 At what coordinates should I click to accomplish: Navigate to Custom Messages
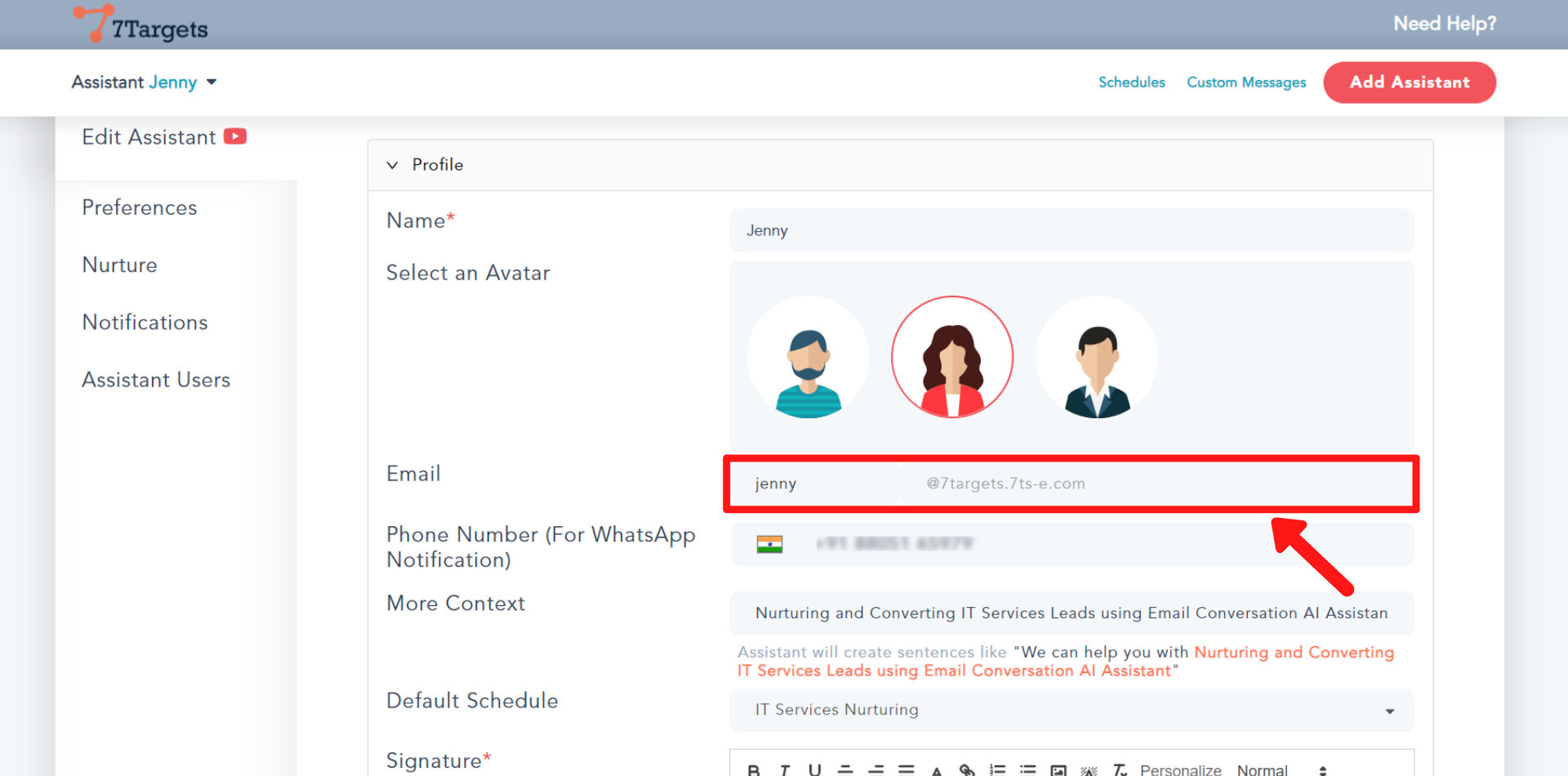point(1246,82)
